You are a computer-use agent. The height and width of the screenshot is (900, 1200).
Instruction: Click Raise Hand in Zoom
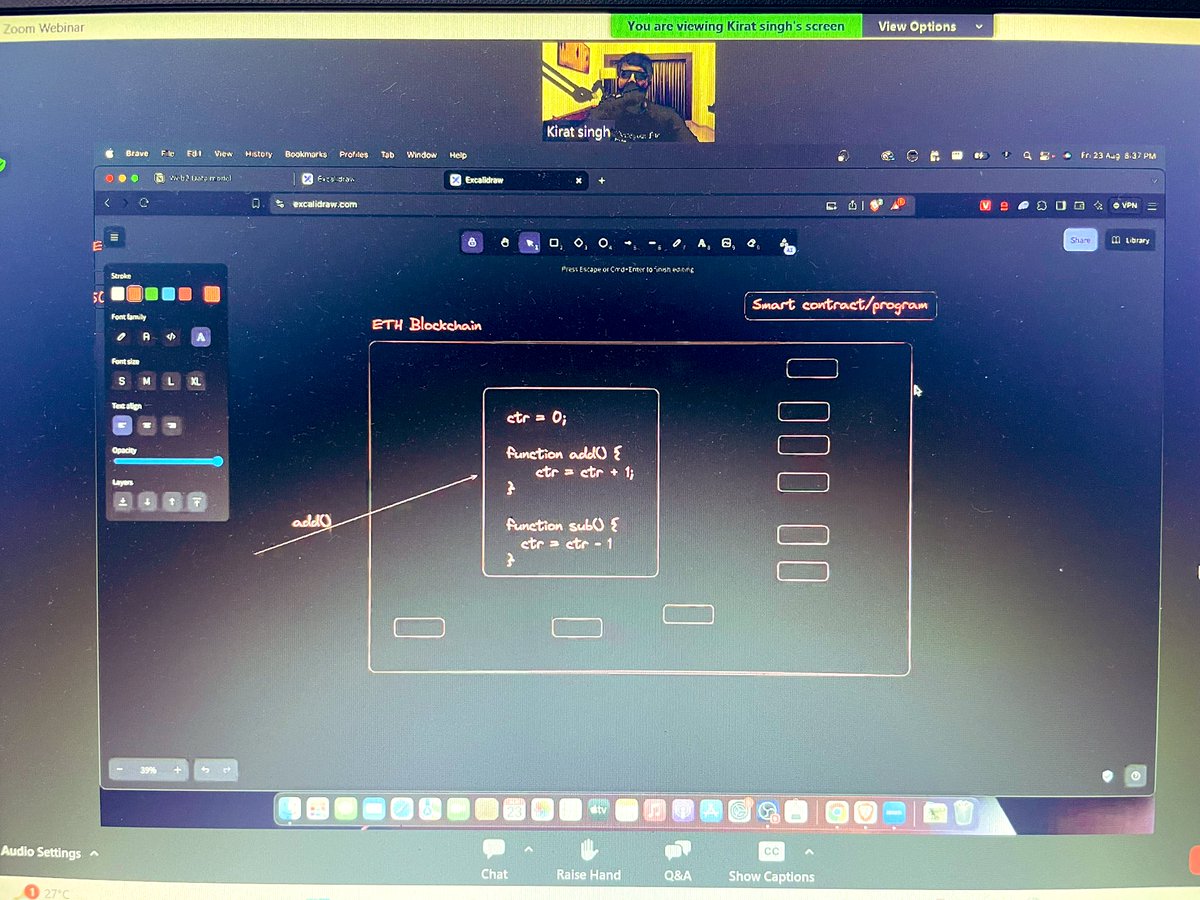588,859
